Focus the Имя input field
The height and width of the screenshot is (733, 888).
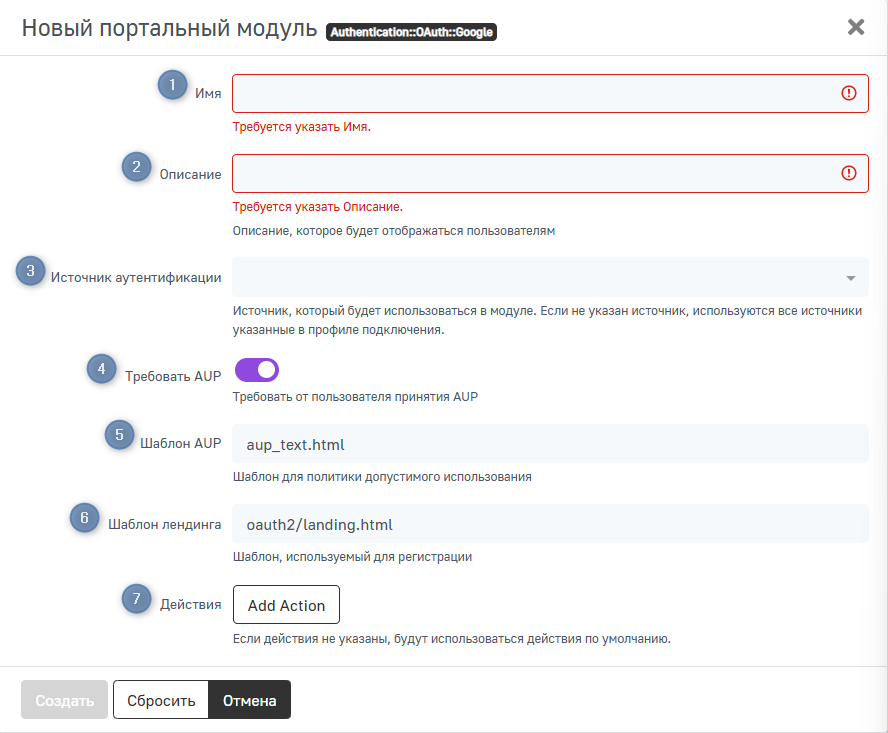click(530, 93)
